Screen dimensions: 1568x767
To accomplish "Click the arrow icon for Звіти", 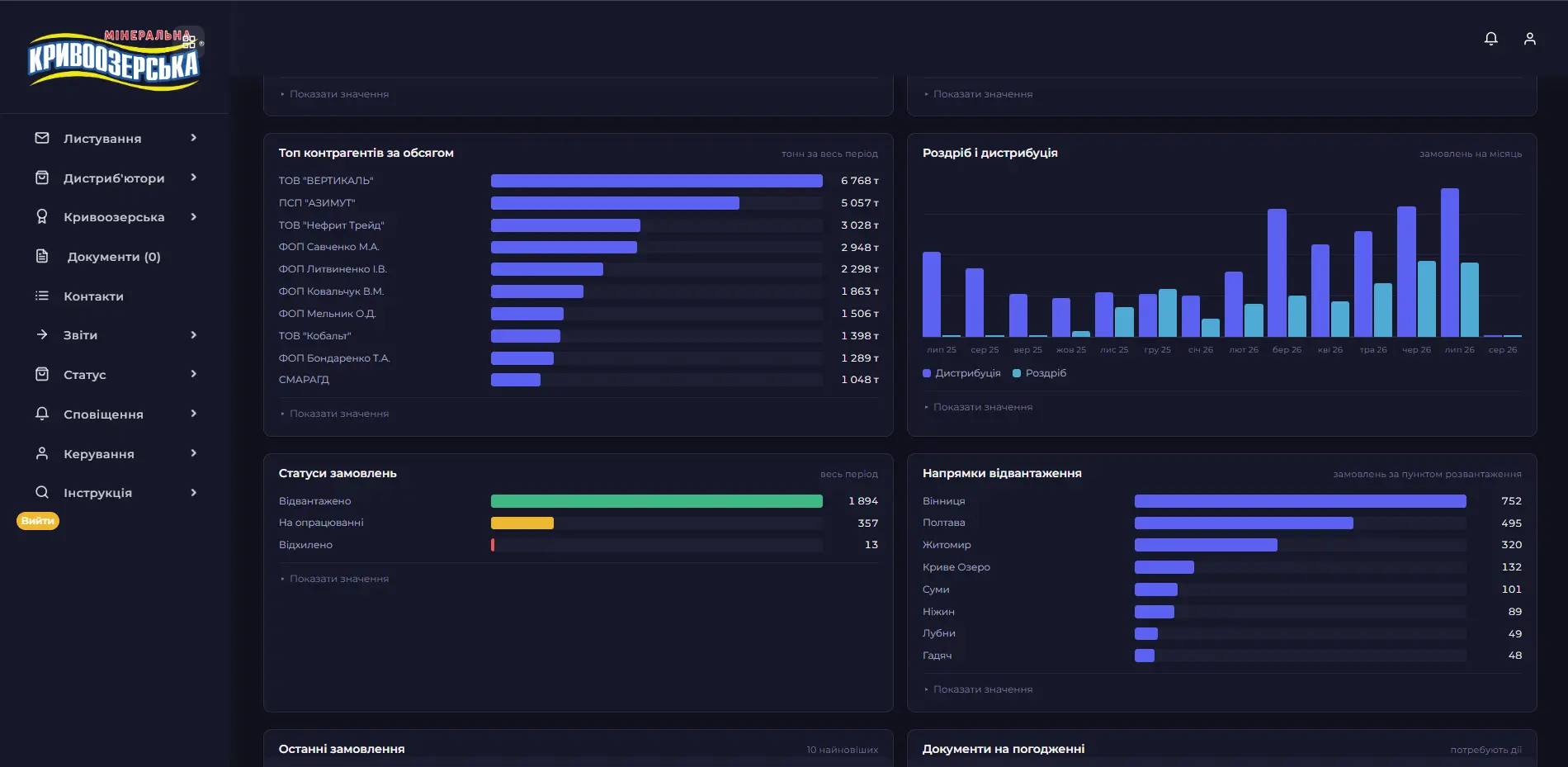I will point(42,334).
